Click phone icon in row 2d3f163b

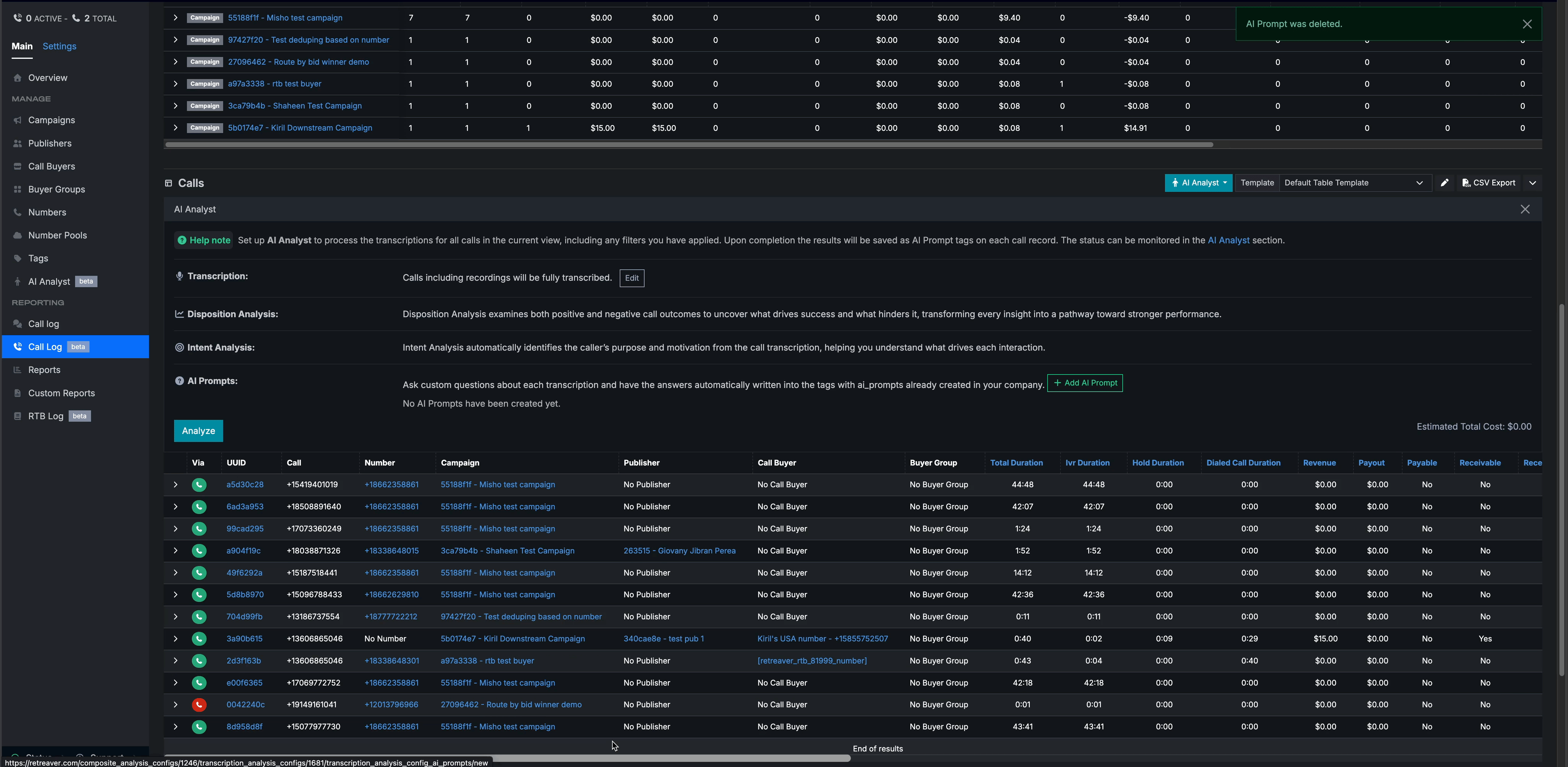[199, 661]
